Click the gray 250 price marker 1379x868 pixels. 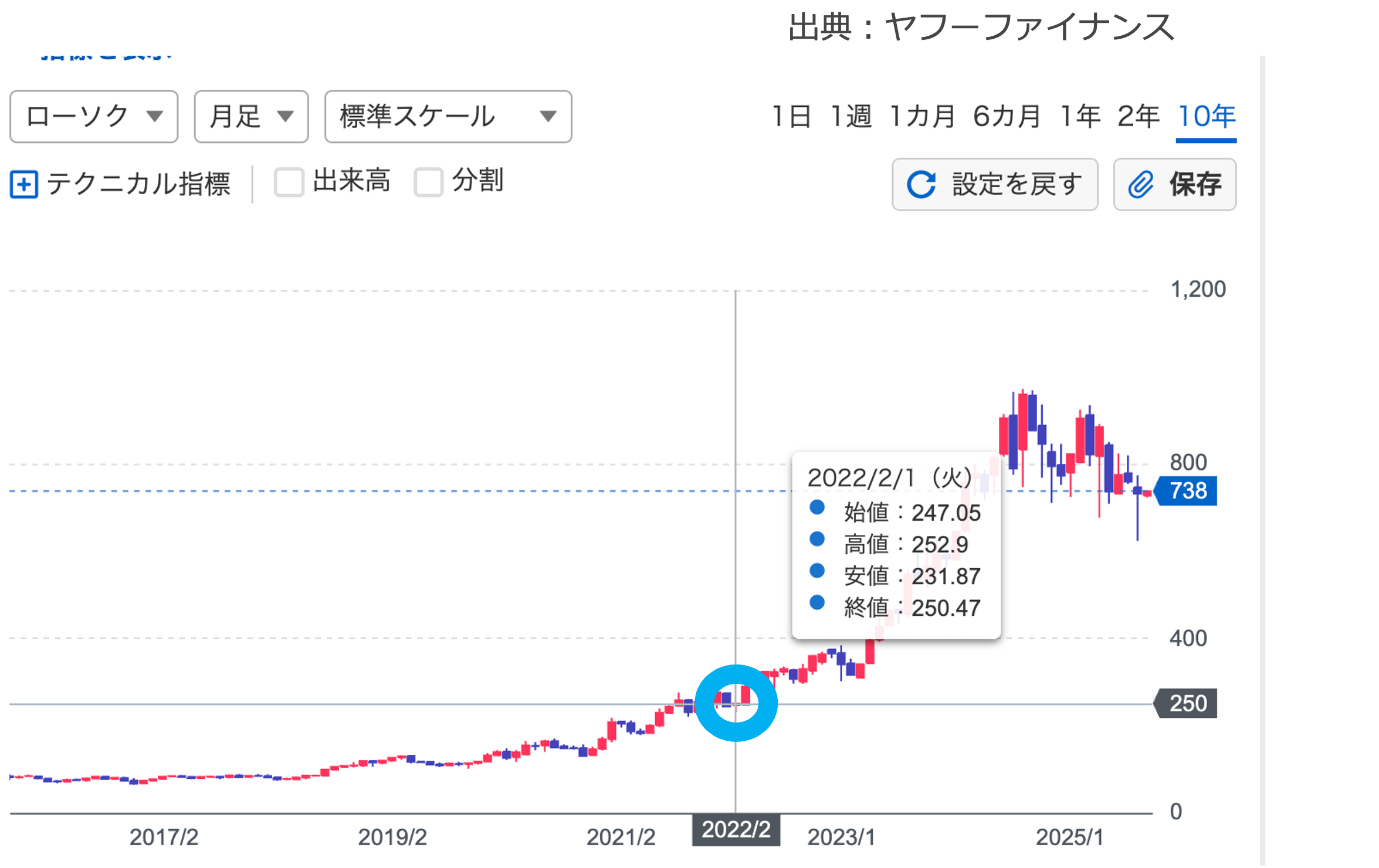click(1187, 703)
